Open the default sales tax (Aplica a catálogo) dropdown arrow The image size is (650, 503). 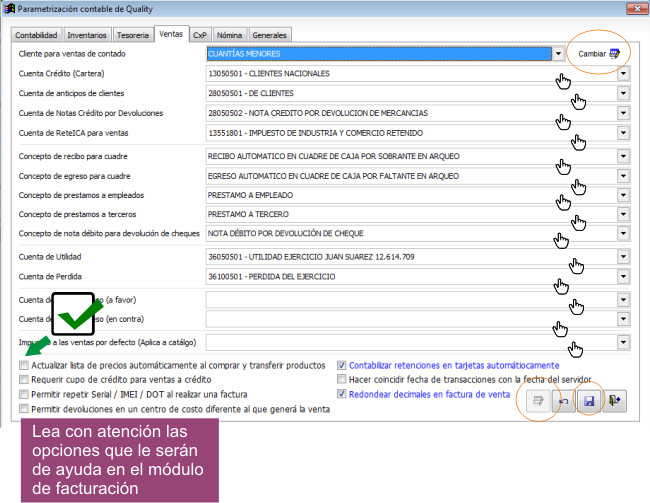623,342
